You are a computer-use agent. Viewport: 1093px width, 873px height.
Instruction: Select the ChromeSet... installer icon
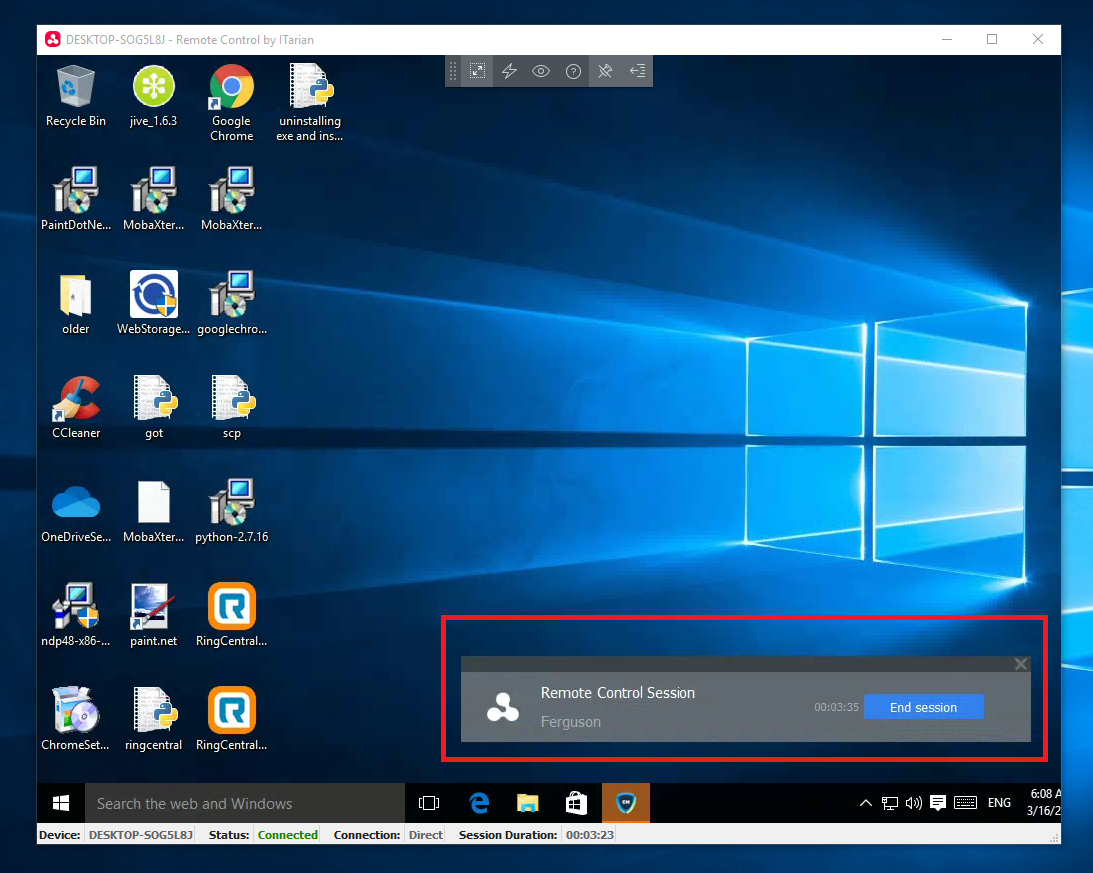tap(75, 720)
